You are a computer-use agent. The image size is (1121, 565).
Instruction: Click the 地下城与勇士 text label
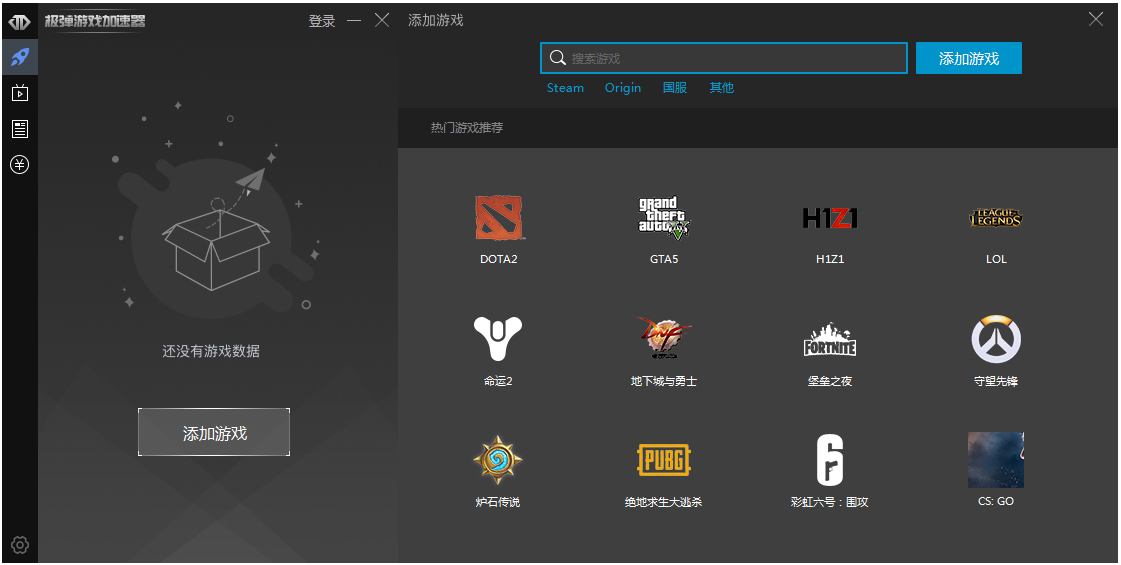click(x=664, y=380)
